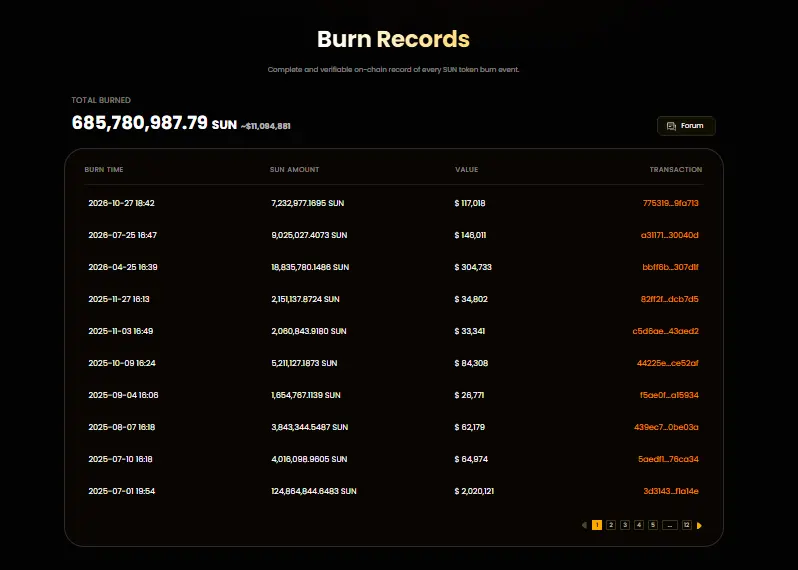View transaction 3d3143...f1a14e
The width and height of the screenshot is (798, 570).
coord(671,492)
